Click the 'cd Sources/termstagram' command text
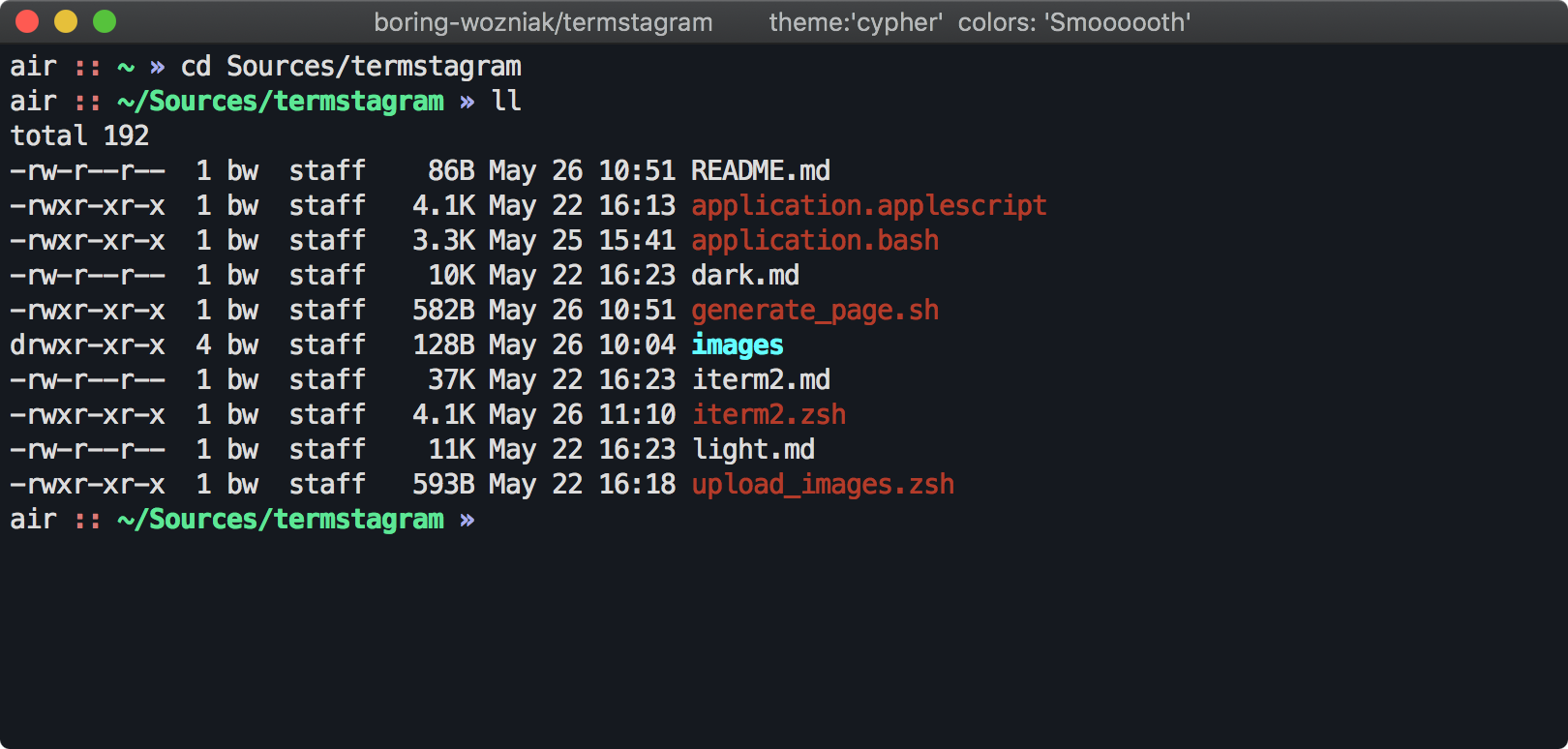The height and width of the screenshot is (749, 1568). pyautogui.click(x=351, y=67)
